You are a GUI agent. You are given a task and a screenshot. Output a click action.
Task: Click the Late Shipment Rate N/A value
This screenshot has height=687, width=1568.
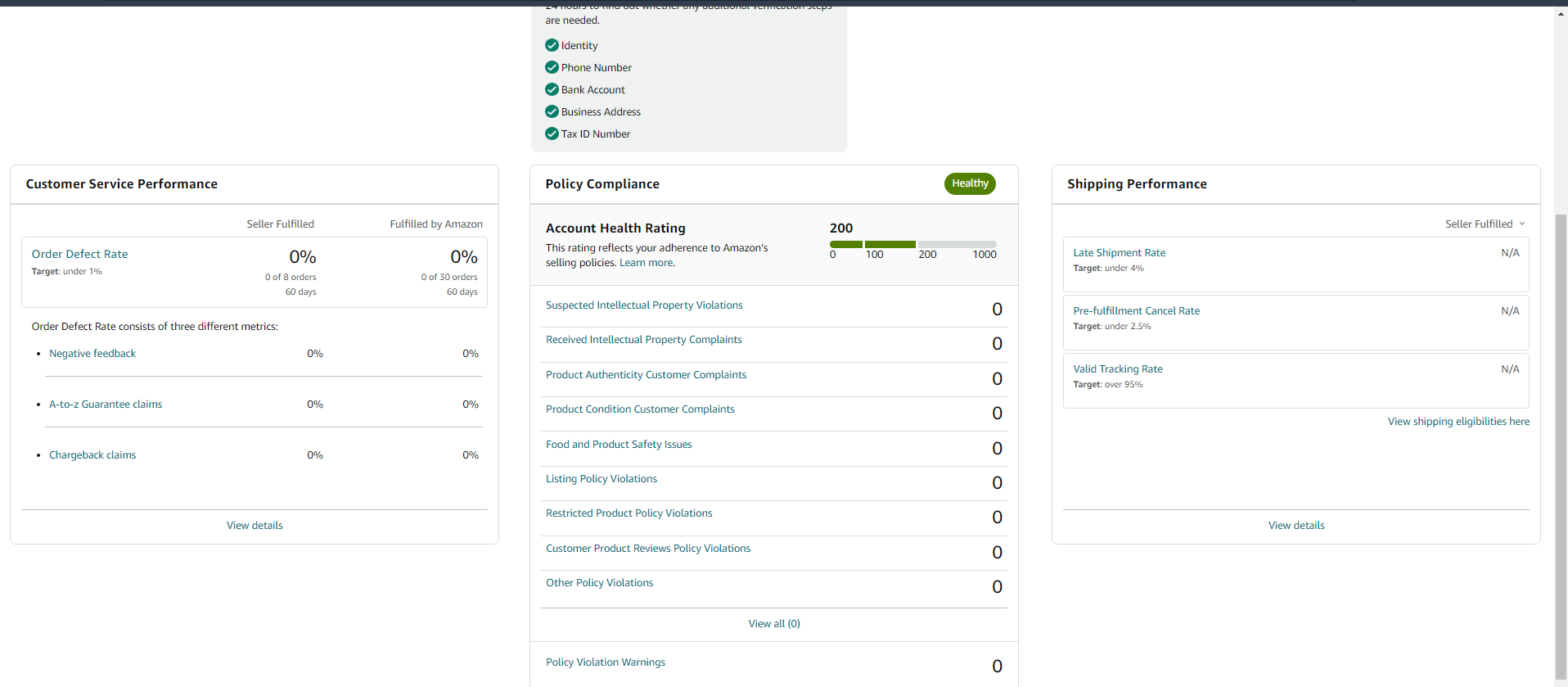(x=1510, y=252)
